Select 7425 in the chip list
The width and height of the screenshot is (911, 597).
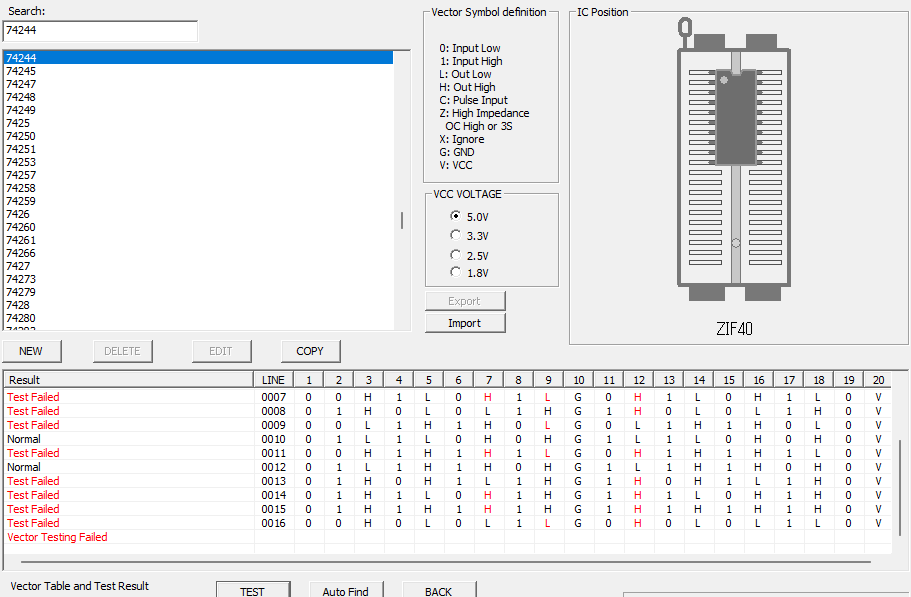(x=198, y=123)
